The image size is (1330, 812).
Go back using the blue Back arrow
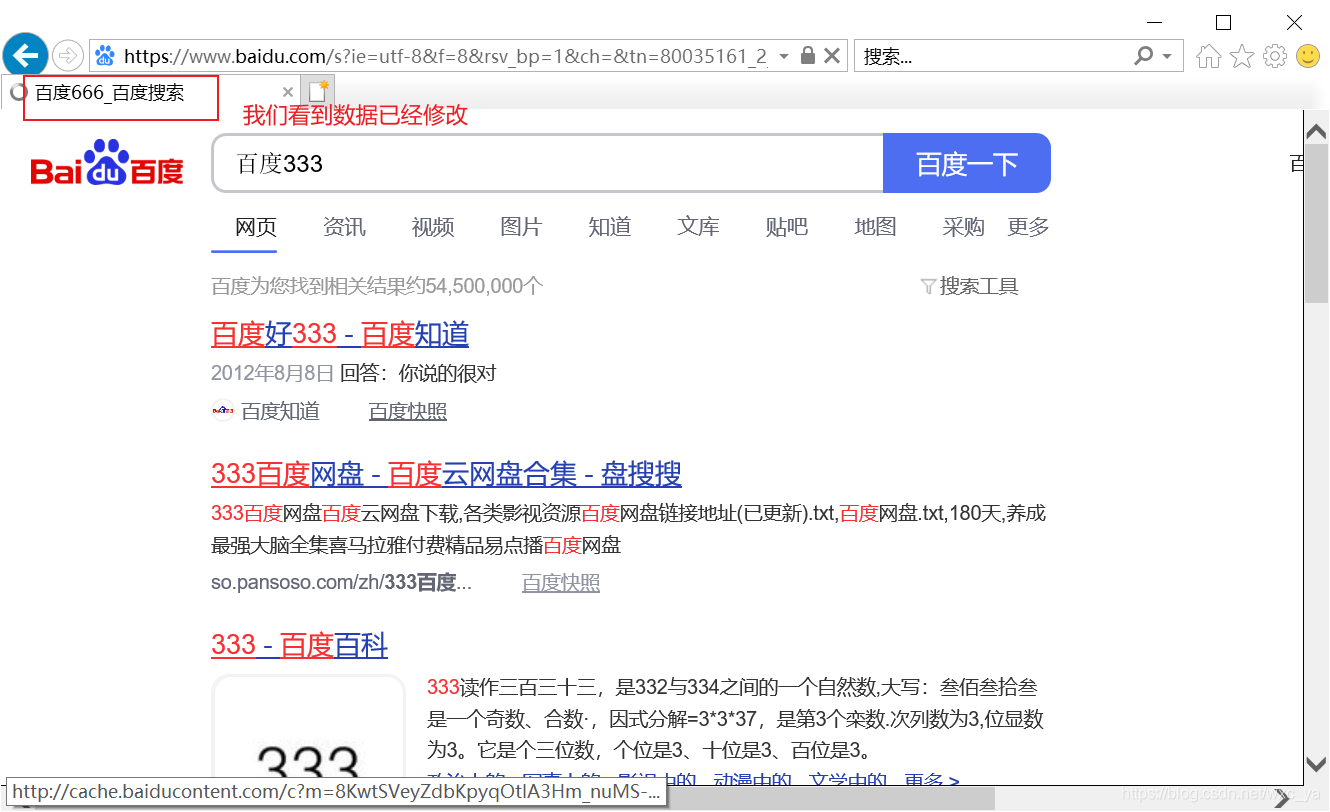(25, 55)
